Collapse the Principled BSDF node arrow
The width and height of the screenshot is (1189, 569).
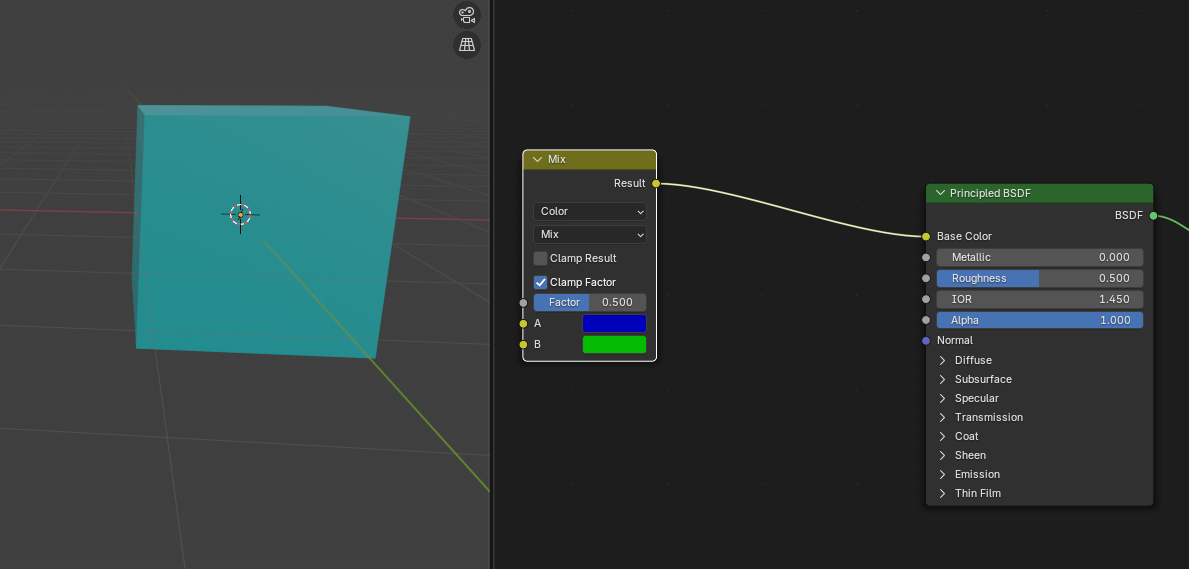pyautogui.click(x=940, y=193)
